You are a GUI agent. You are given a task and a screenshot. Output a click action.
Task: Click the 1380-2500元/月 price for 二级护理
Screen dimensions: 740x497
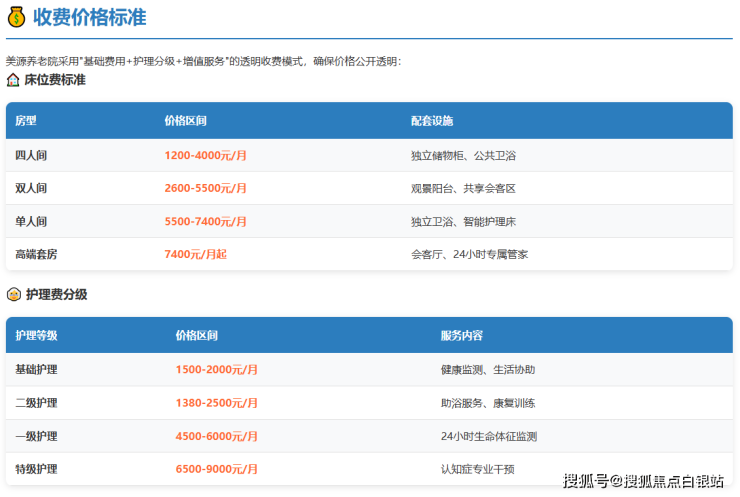point(216,403)
